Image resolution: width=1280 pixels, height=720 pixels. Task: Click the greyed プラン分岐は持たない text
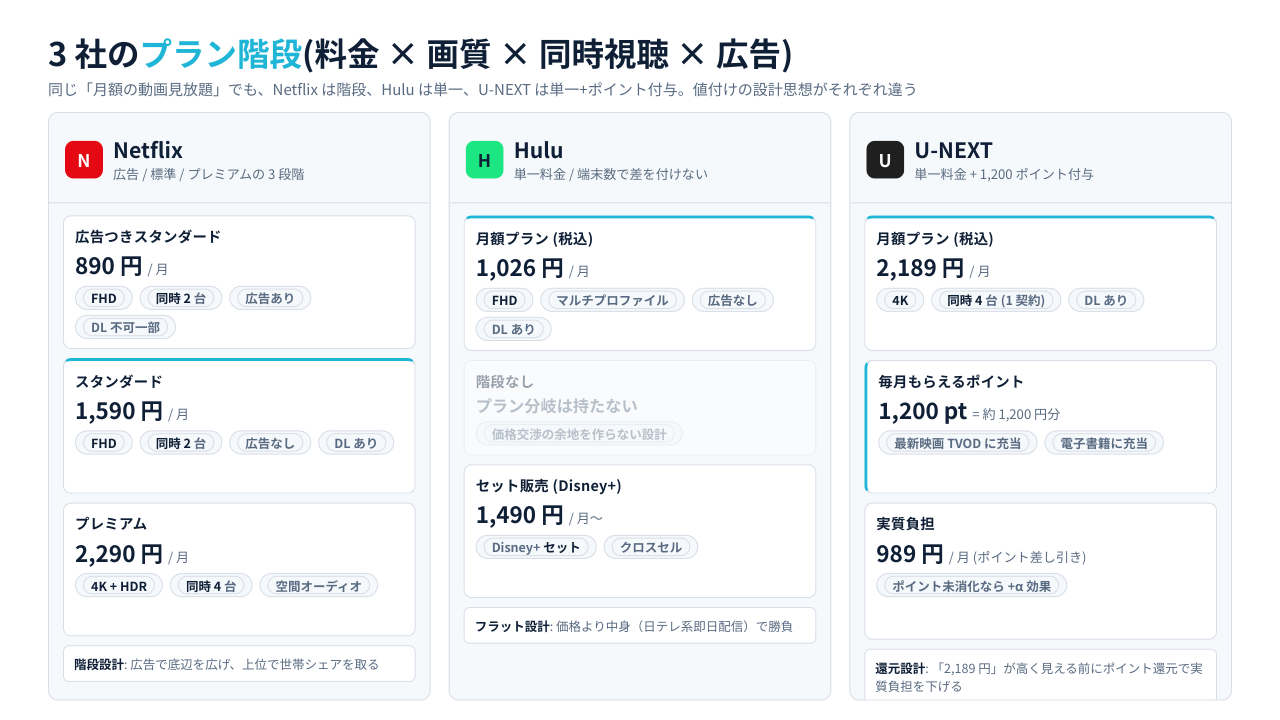click(x=557, y=405)
